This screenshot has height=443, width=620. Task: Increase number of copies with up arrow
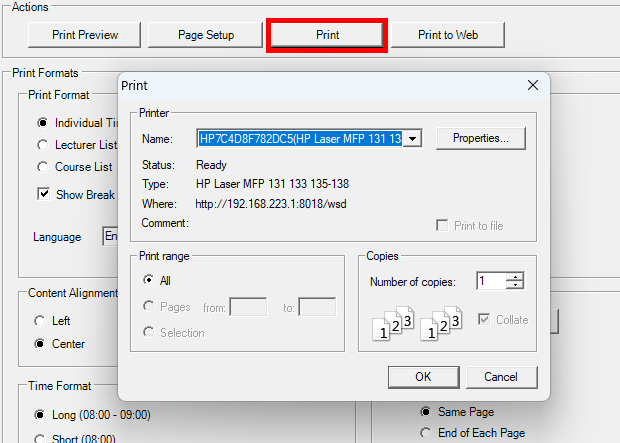pos(515,276)
